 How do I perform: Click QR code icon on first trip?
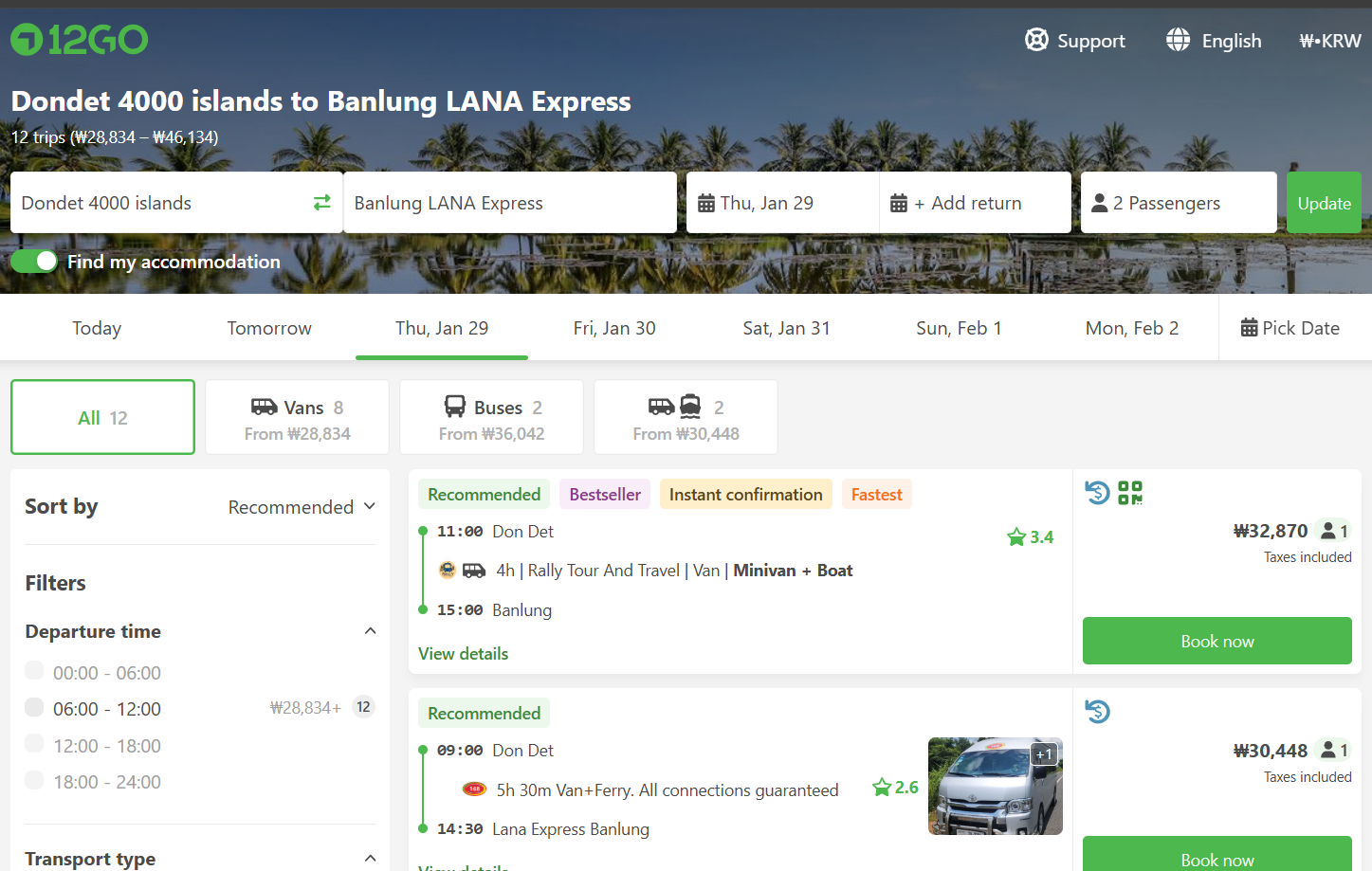(x=1130, y=493)
